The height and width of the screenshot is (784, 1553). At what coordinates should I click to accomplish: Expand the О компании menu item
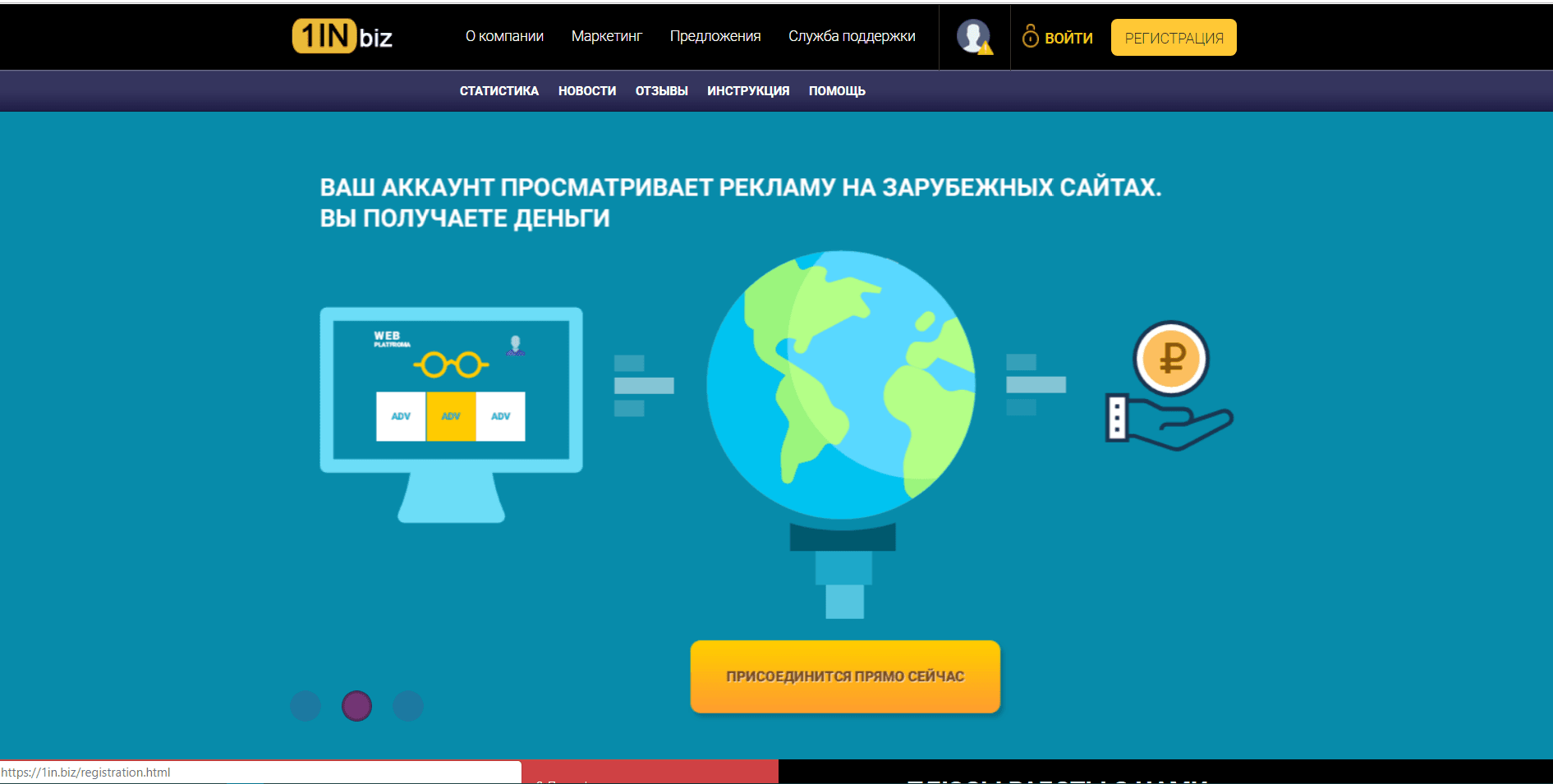[x=504, y=36]
